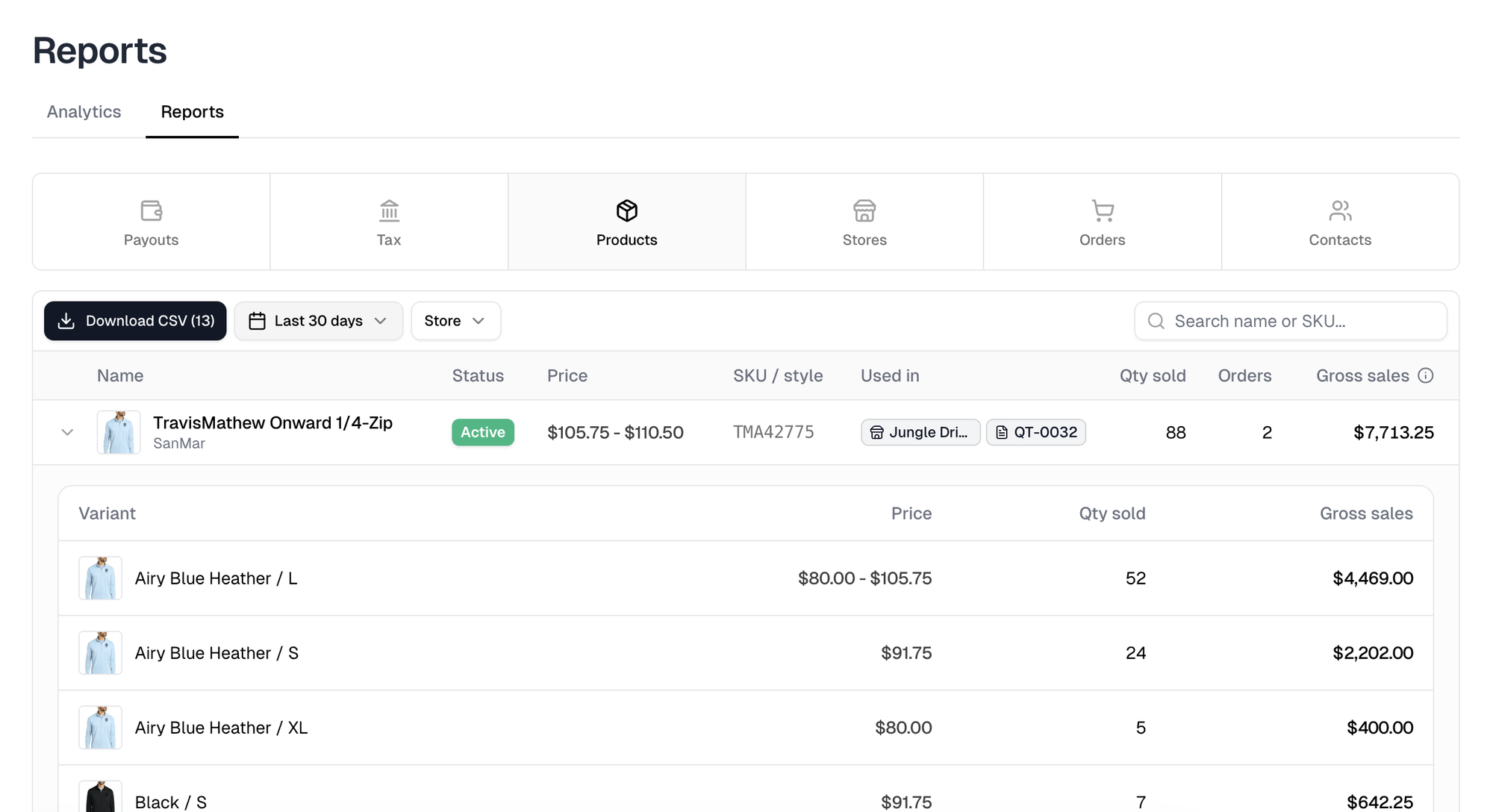This screenshot has width=1493, height=812.
Task: Click the gross sales value $7,713.25
Action: pyautogui.click(x=1394, y=432)
